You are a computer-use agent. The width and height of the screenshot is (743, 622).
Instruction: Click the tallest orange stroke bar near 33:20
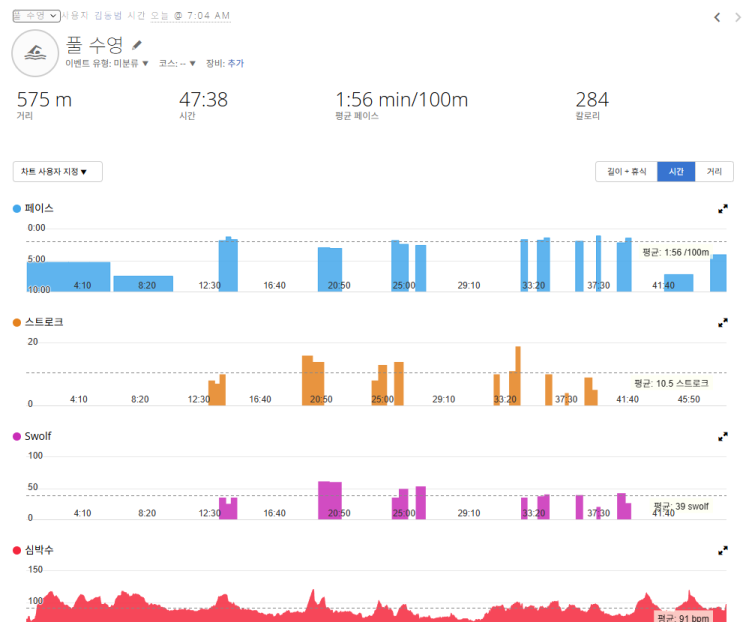pos(518,376)
